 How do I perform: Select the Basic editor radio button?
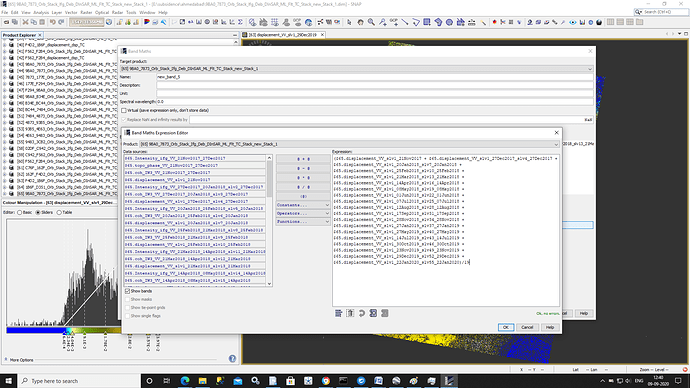(x=19, y=212)
